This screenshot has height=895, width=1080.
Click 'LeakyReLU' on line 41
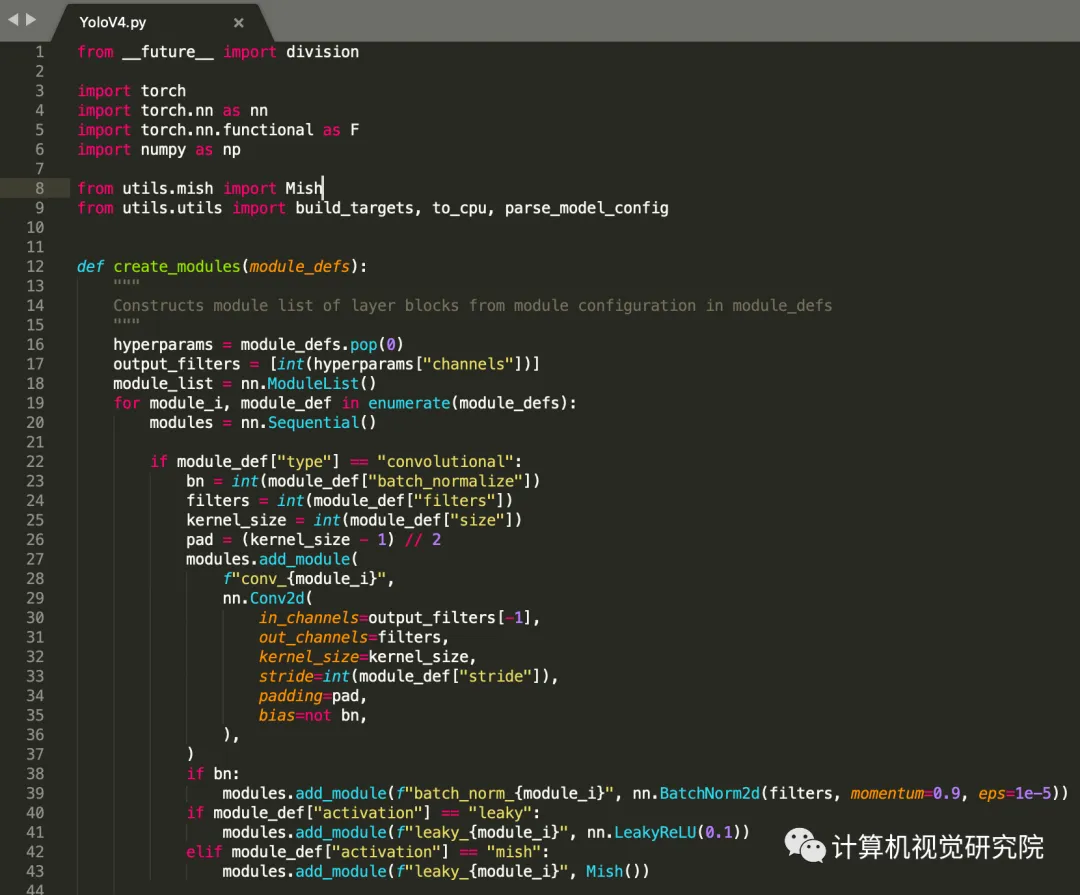(x=655, y=832)
